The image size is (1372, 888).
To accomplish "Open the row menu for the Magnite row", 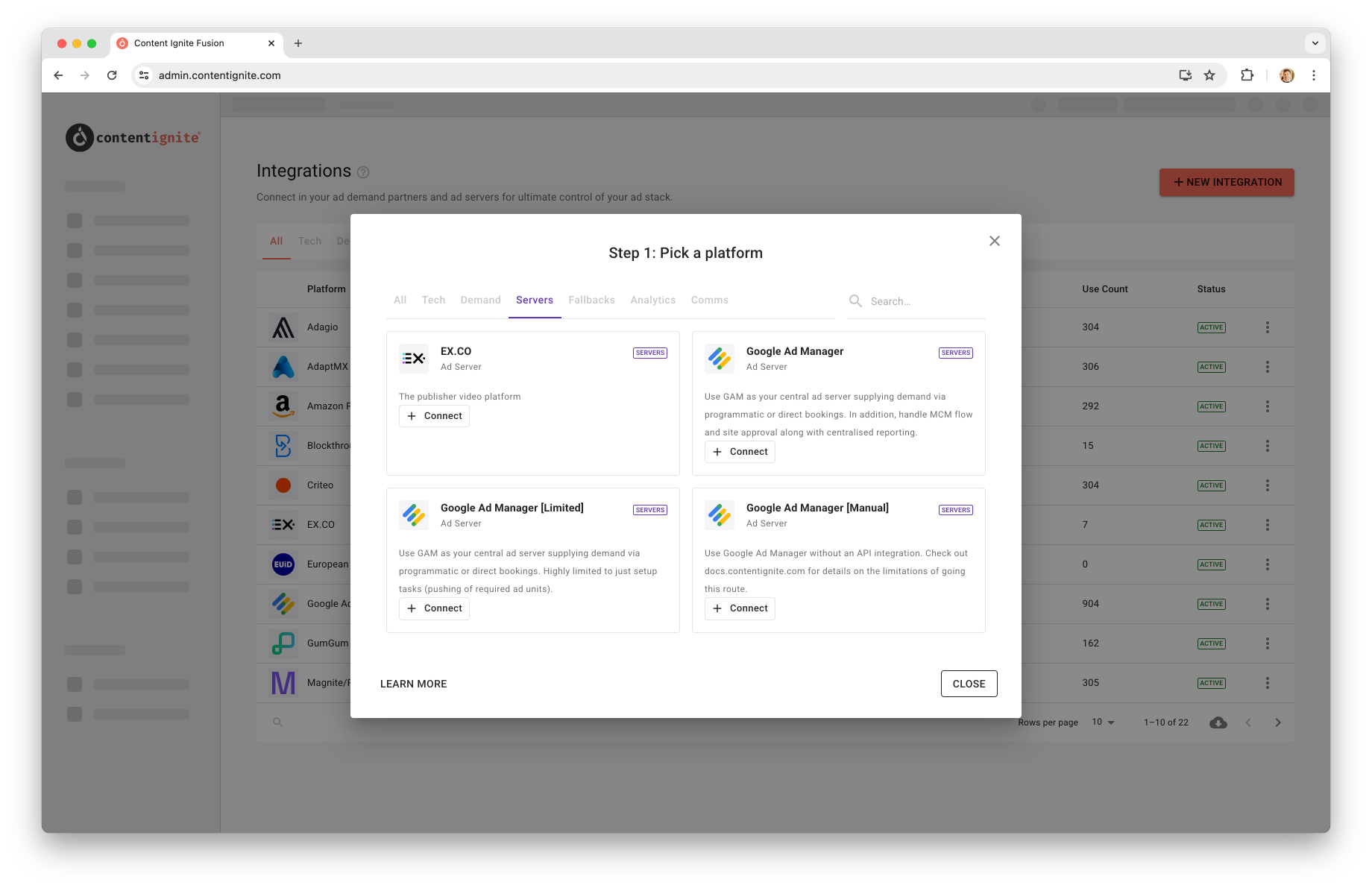I will (1268, 683).
